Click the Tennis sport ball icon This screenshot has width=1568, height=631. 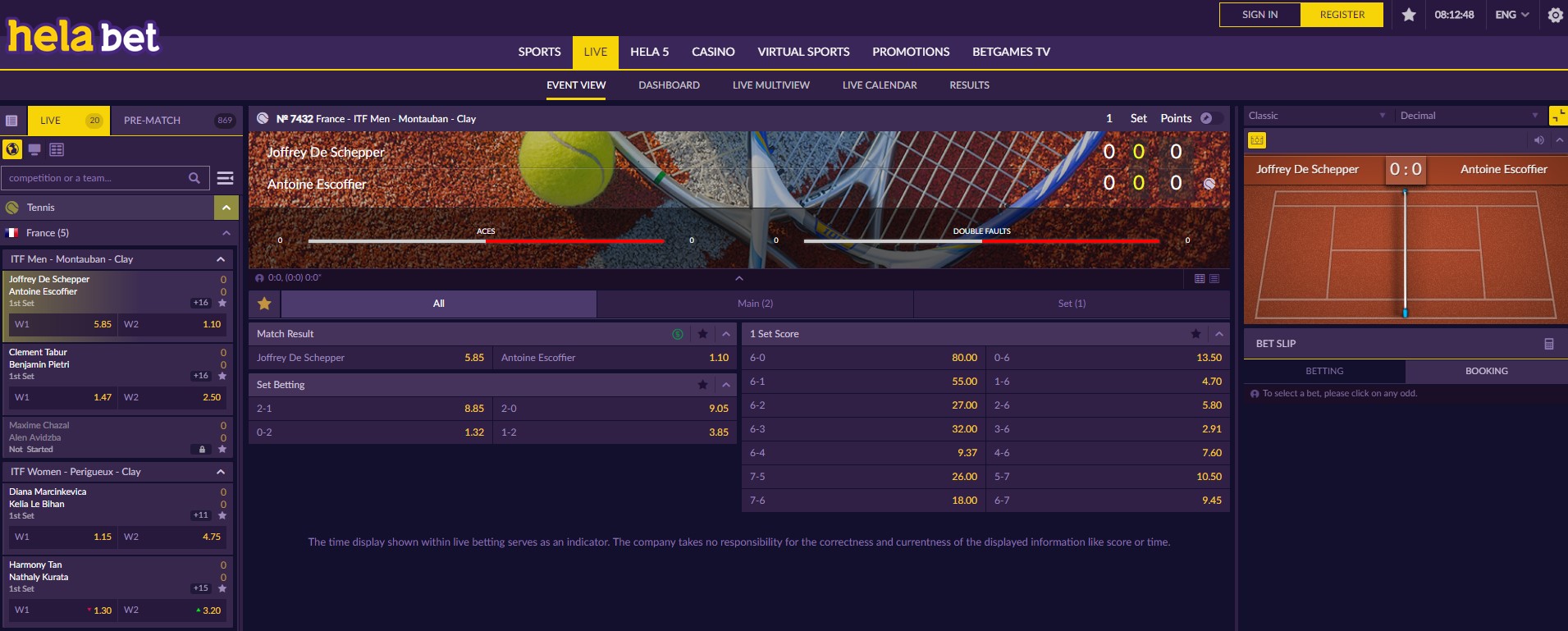12,208
